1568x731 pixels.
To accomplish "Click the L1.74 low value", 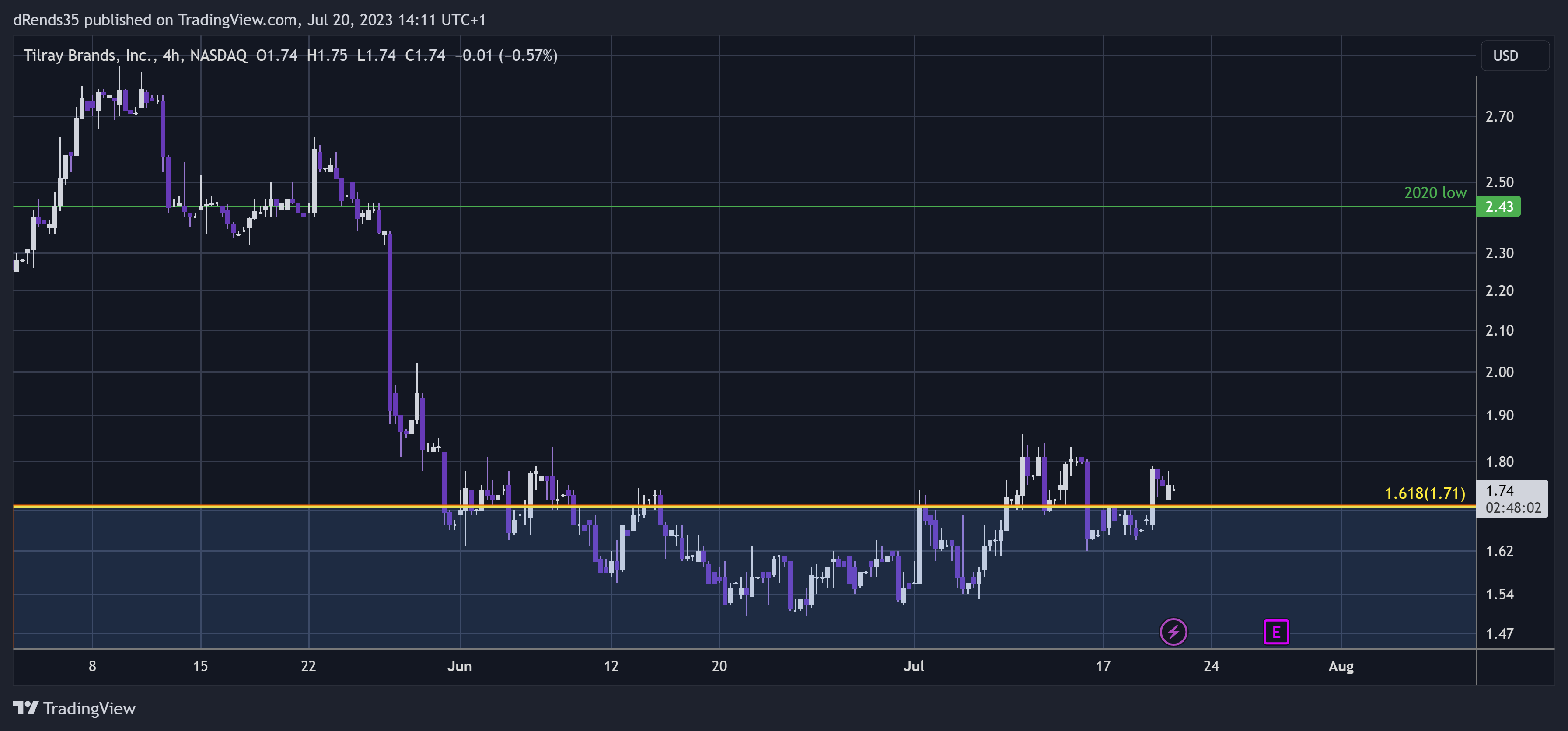I will [x=376, y=56].
